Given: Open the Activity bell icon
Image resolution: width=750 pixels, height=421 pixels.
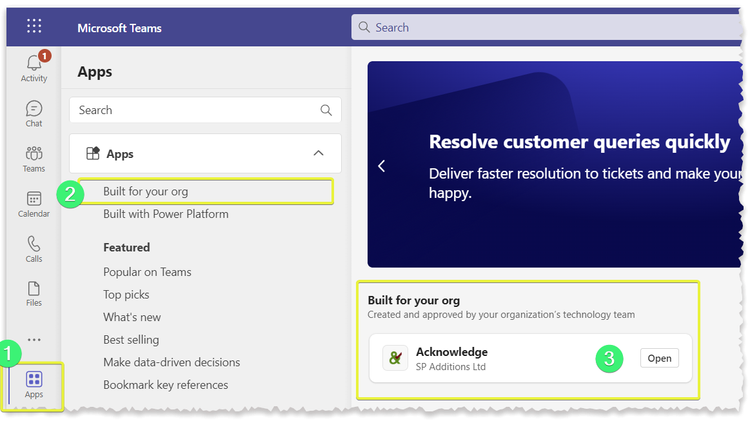Looking at the screenshot, I should (x=34, y=63).
